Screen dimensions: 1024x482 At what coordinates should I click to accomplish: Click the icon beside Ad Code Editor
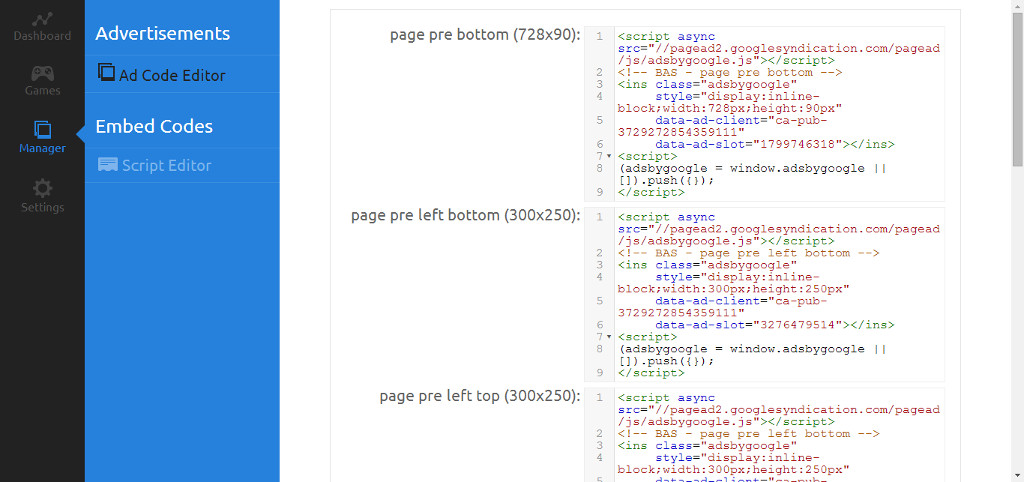106,73
